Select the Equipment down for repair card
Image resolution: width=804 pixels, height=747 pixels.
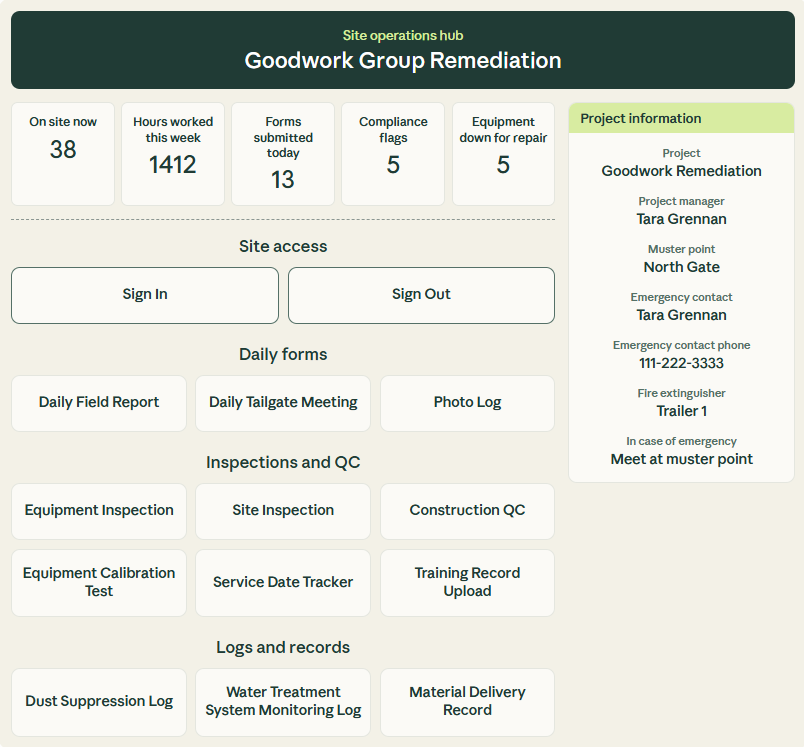[x=503, y=154]
